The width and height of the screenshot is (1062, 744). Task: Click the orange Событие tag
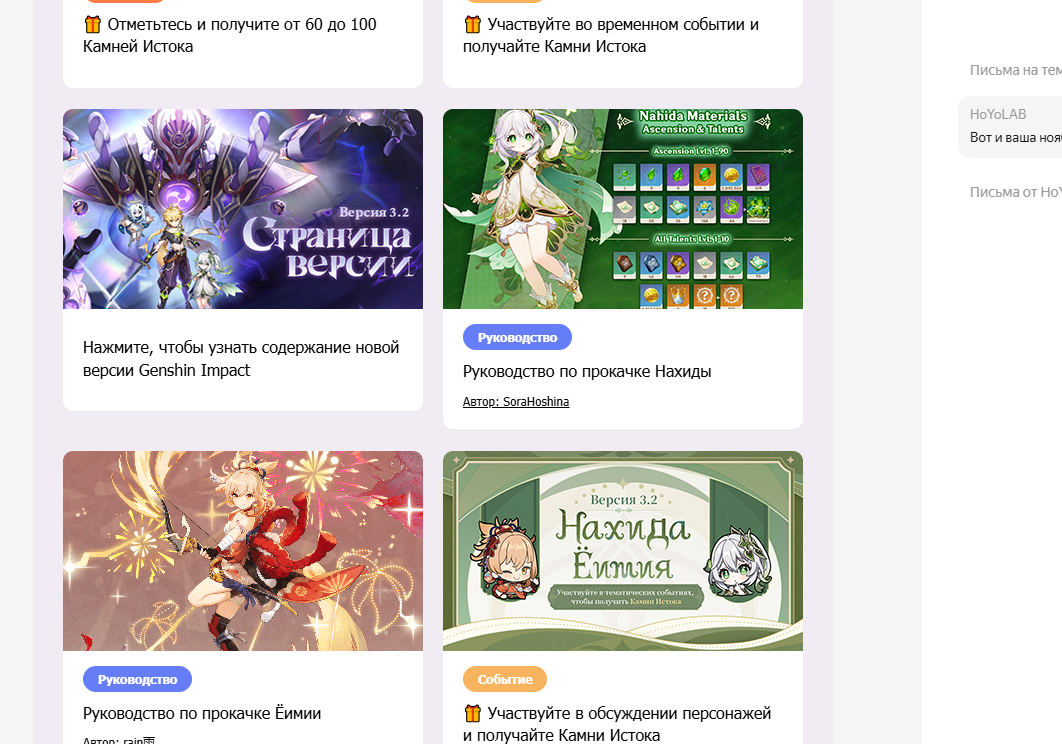505,680
